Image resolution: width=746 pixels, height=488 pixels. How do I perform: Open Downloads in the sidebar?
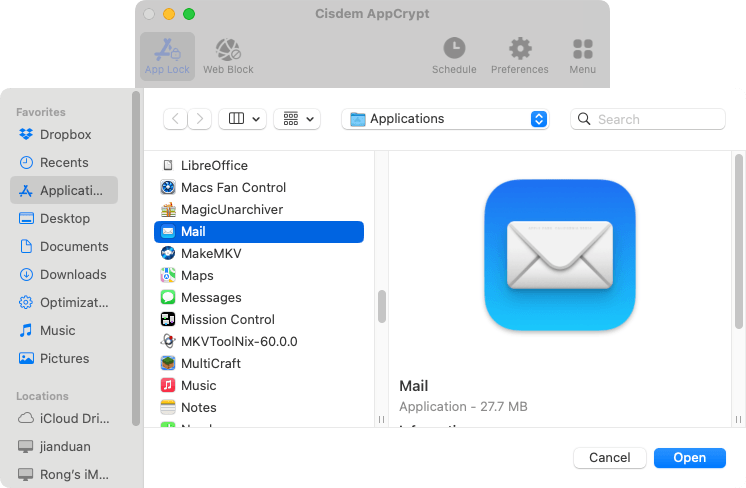[x=64, y=274]
